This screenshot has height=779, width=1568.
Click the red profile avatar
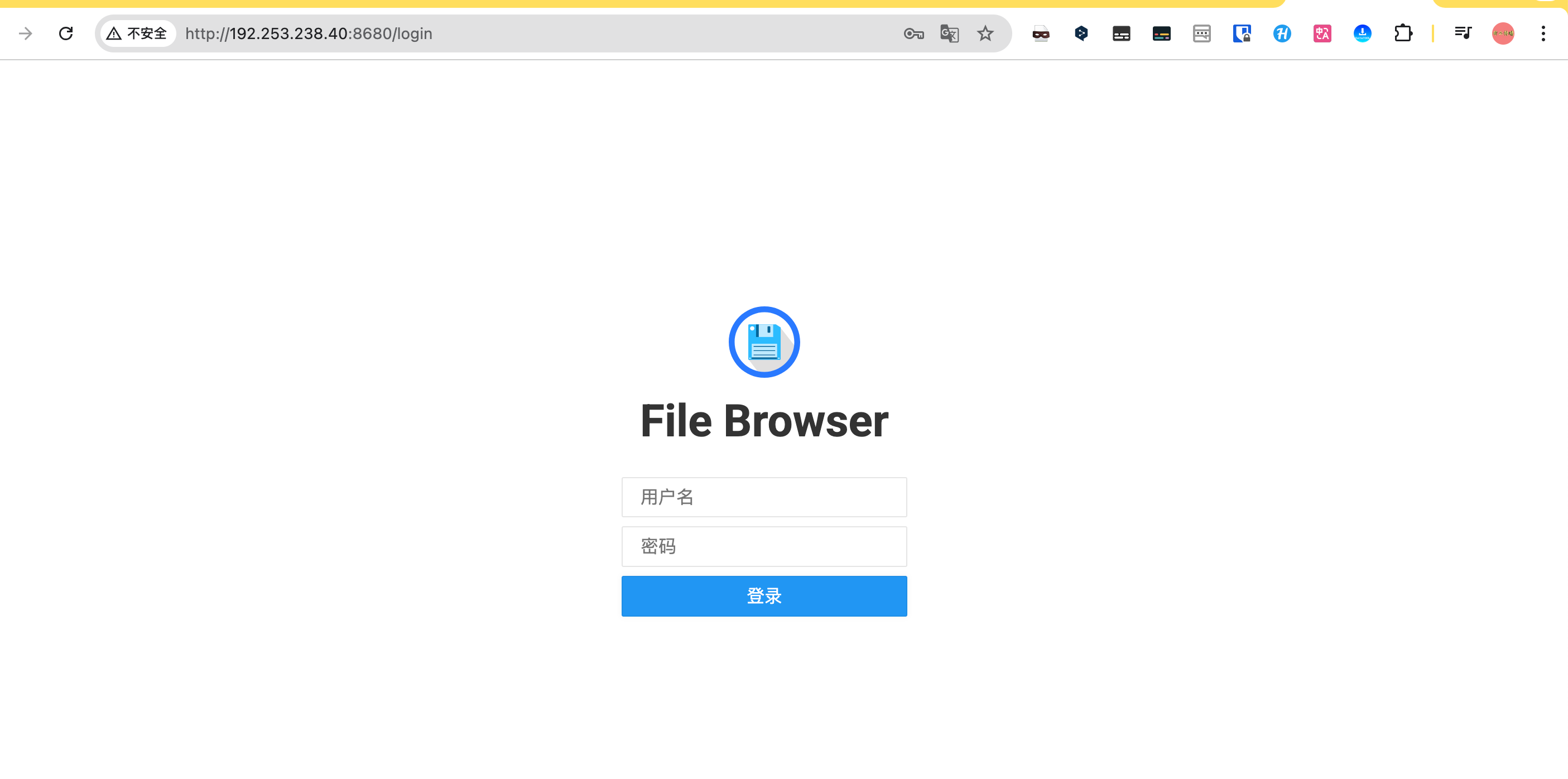click(x=1503, y=33)
